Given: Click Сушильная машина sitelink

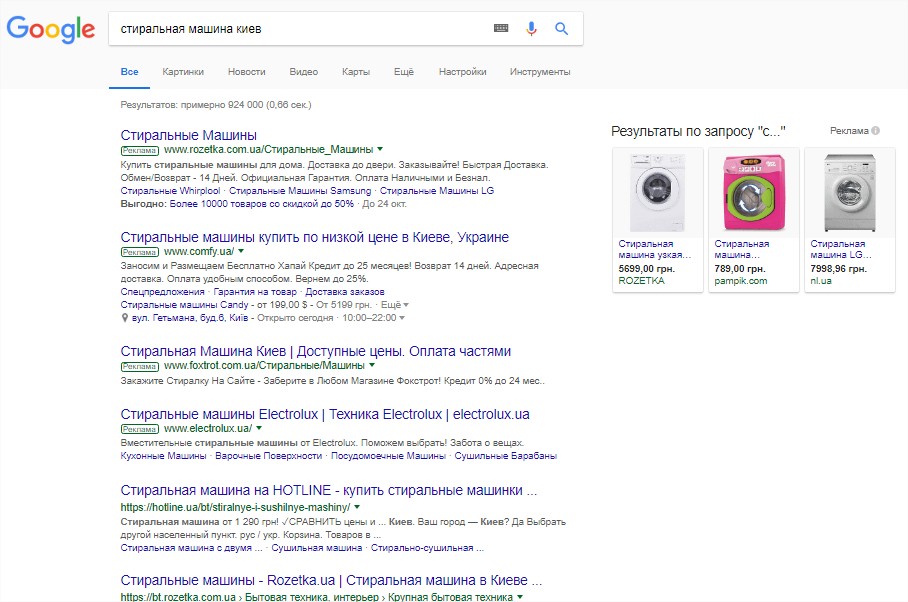Looking at the screenshot, I should pyautogui.click(x=317, y=548).
